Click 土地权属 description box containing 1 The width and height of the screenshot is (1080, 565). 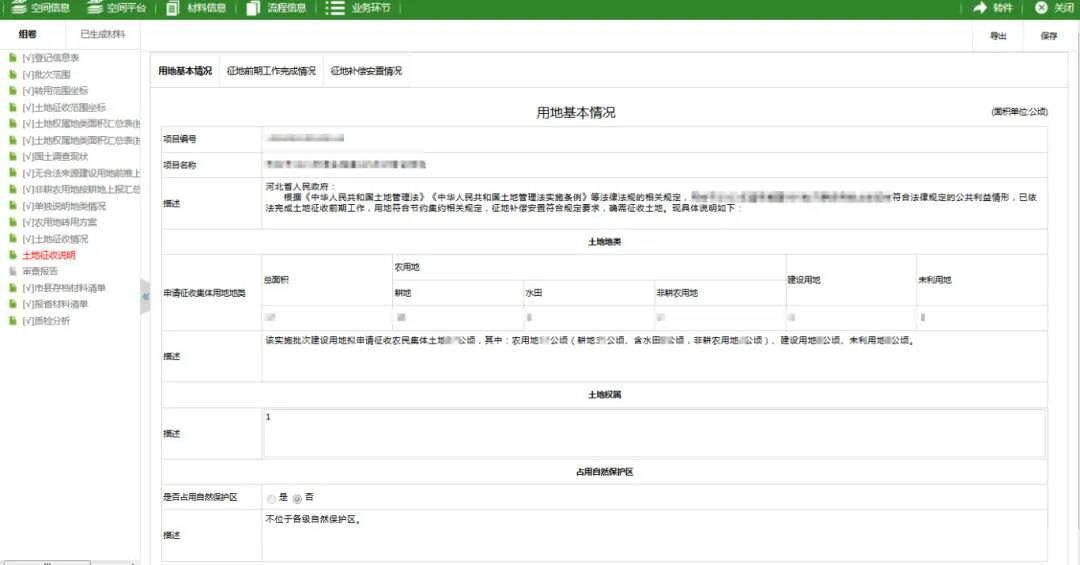654,433
